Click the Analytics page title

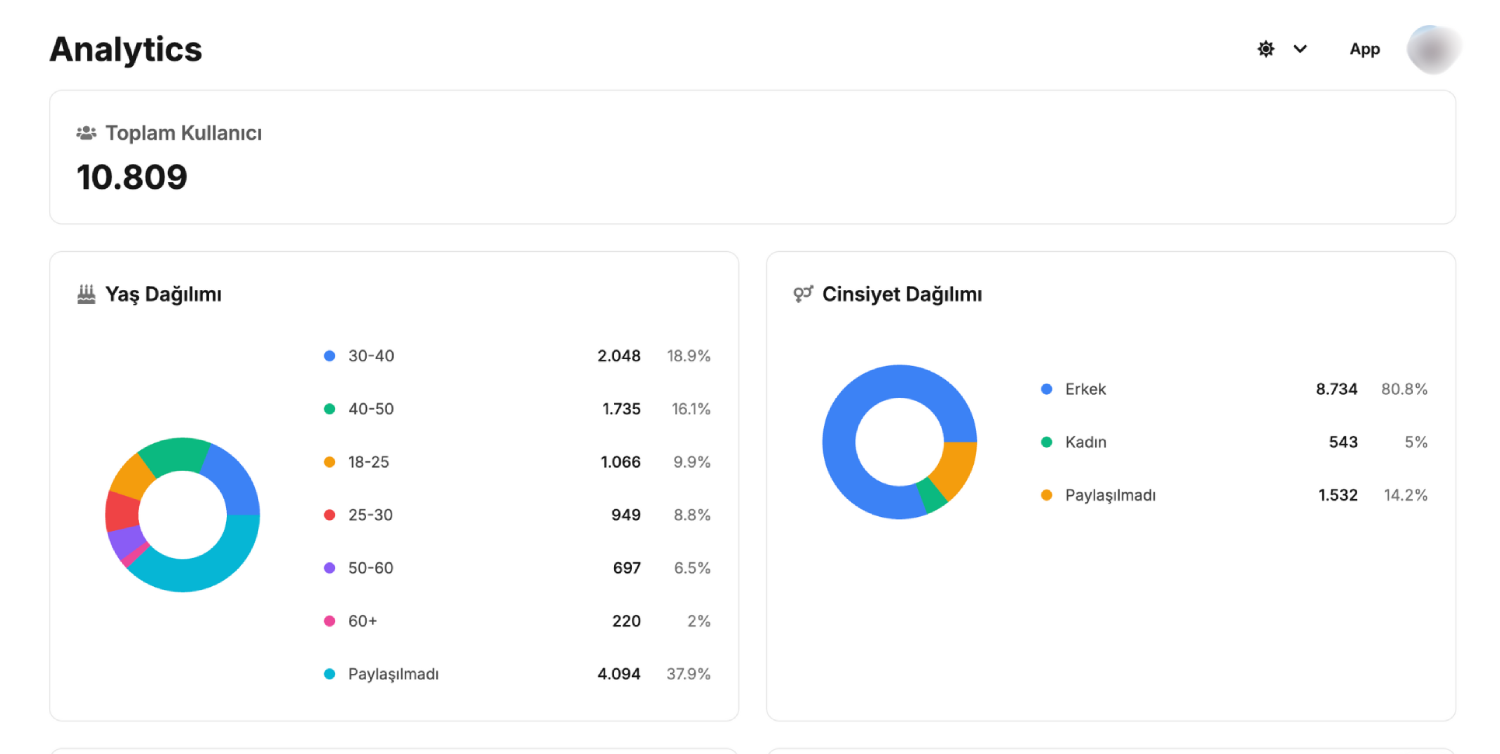pos(125,48)
